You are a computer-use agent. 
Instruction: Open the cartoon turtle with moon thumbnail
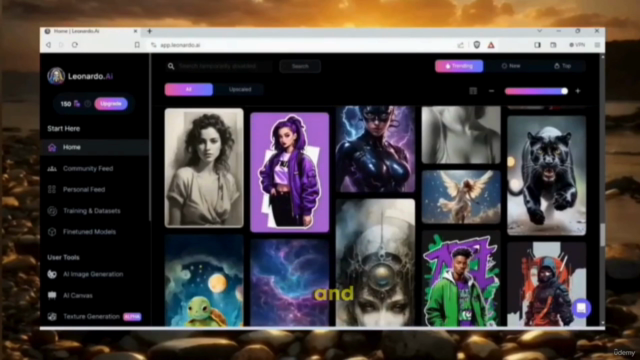(x=204, y=281)
